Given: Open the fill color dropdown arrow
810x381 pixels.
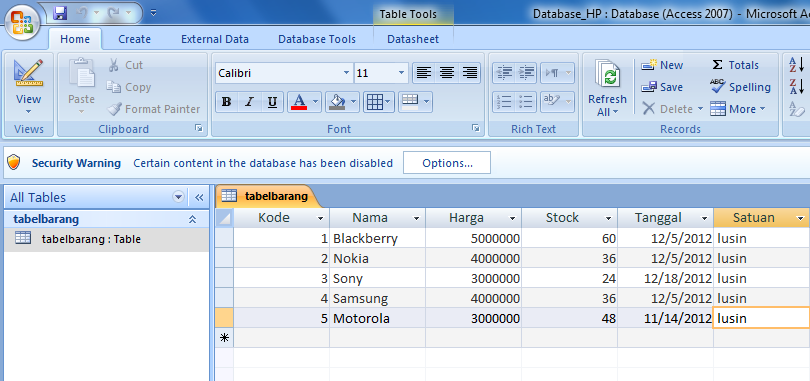Looking at the screenshot, I should coord(354,102).
